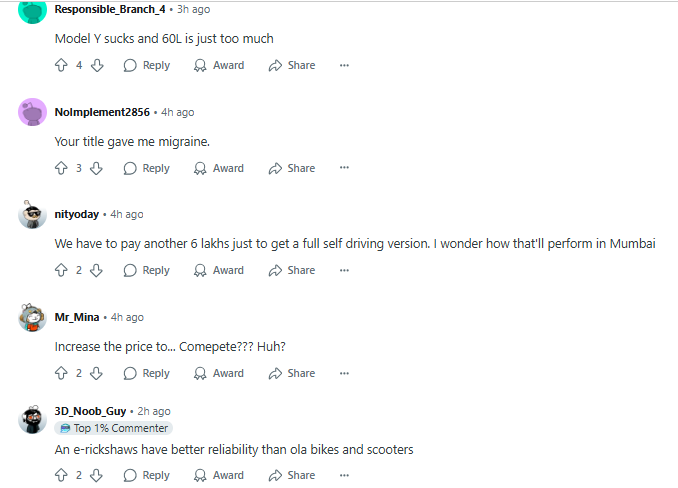Upvote Responsible_Branch_4's Model Y comment
Viewport: 678px width, 488px height.
(61, 66)
